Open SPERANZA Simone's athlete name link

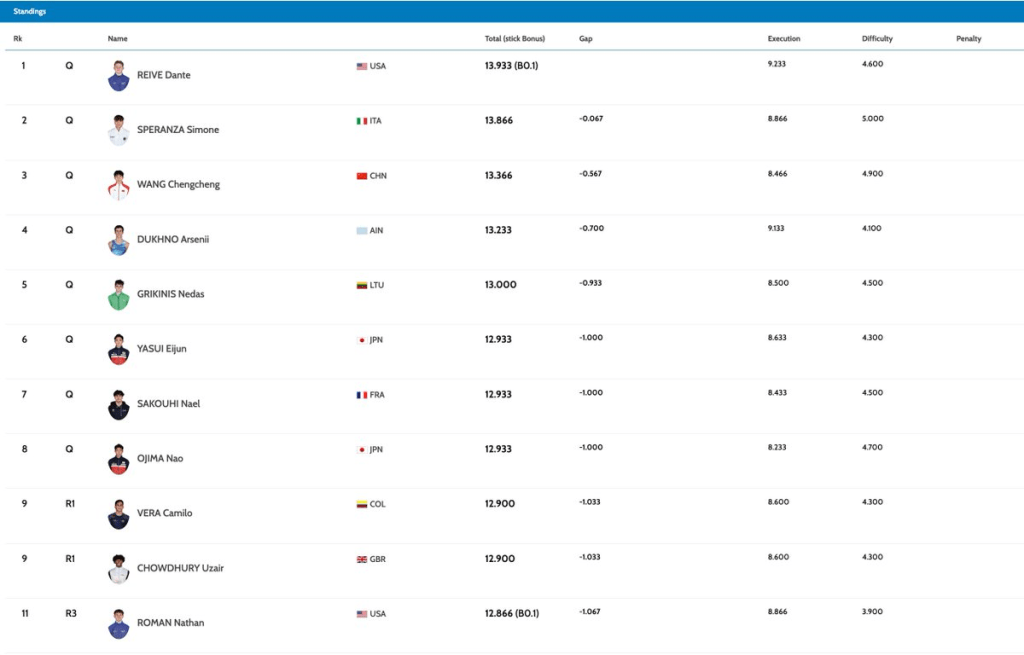178,130
